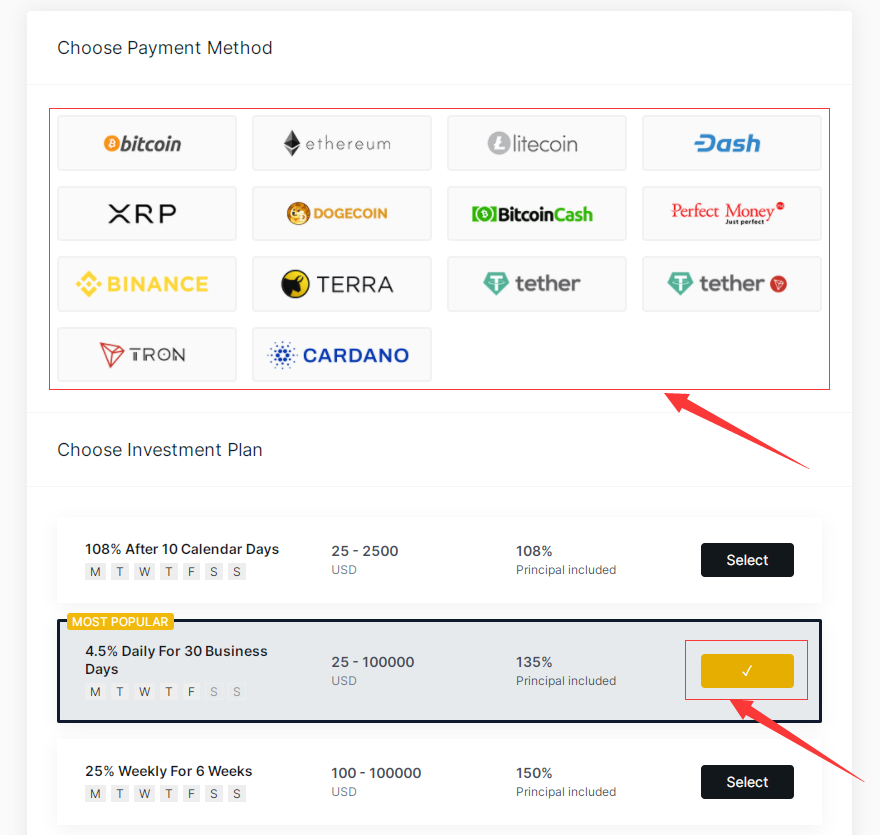The image size is (880, 835).
Task: Click Select for 108% After 10 Days plan
Action: pos(747,560)
